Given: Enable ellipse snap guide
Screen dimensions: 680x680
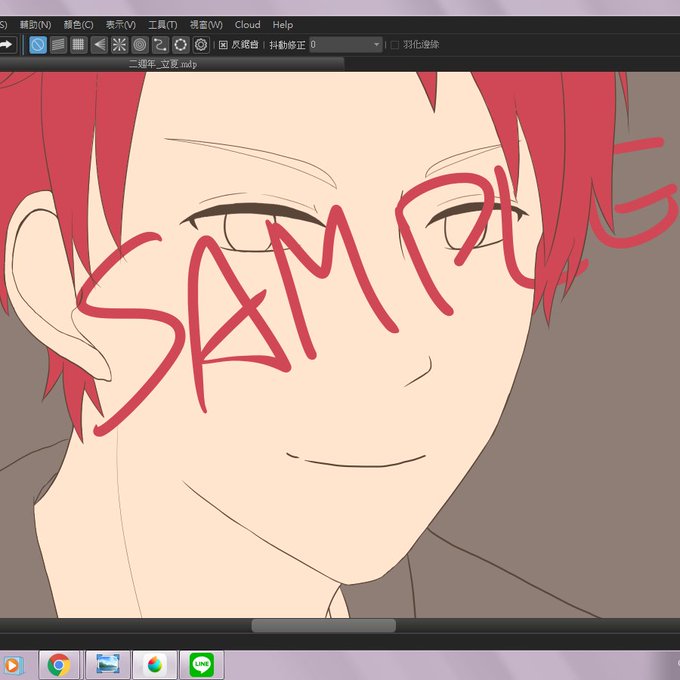Looking at the screenshot, I should [180, 45].
